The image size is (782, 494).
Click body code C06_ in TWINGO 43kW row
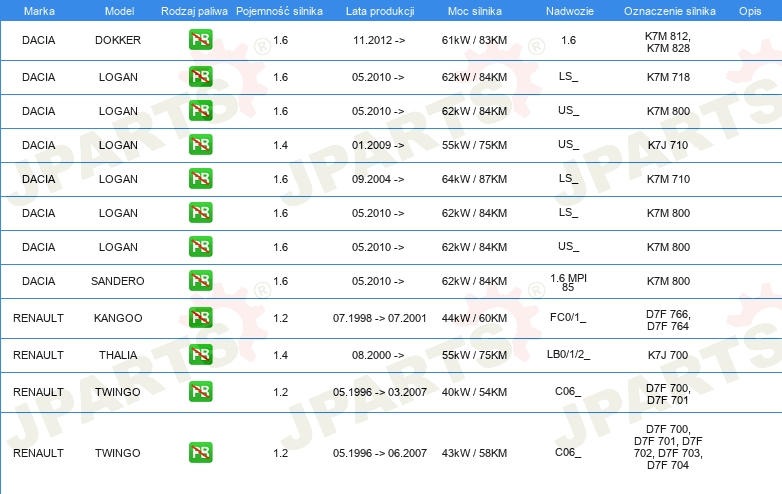point(568,452)
